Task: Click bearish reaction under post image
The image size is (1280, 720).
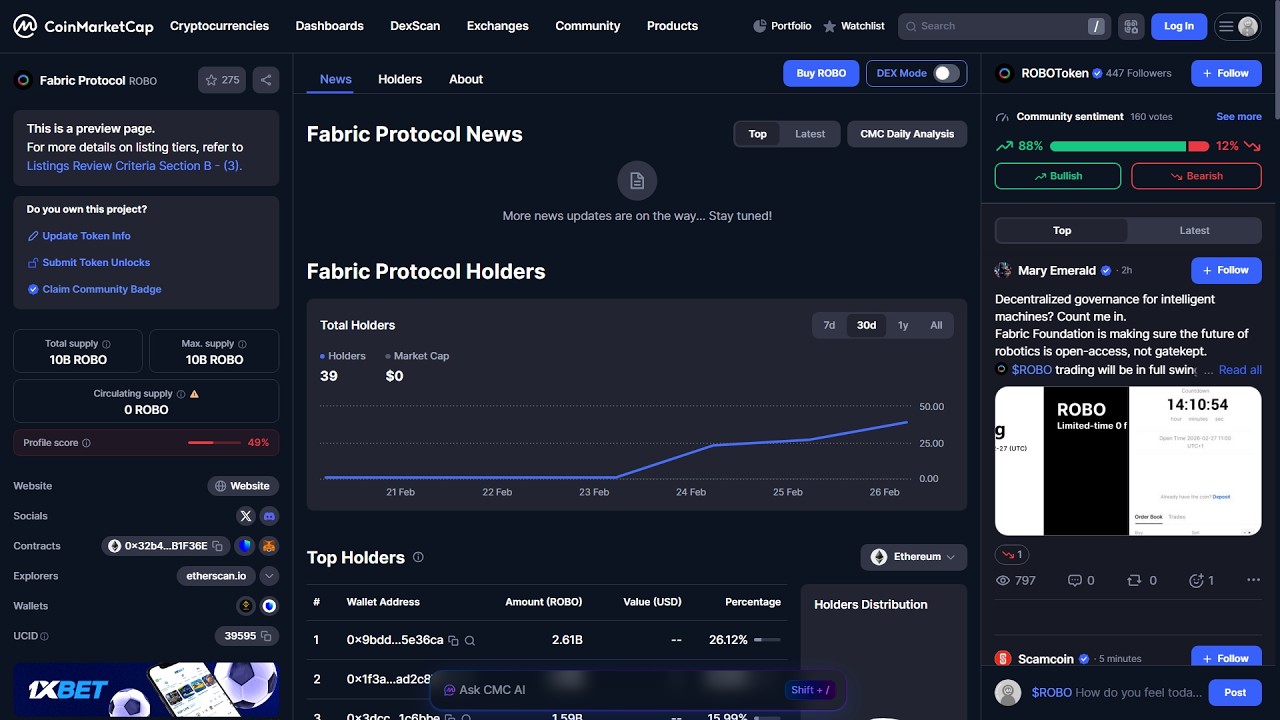Action: [x=1011, y=554]
